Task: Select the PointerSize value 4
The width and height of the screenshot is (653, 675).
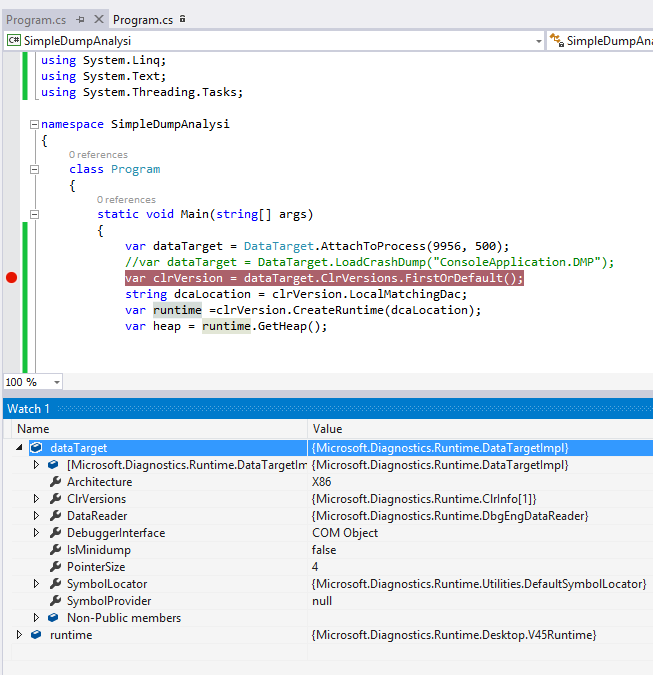Action: (x=315, y=567)
